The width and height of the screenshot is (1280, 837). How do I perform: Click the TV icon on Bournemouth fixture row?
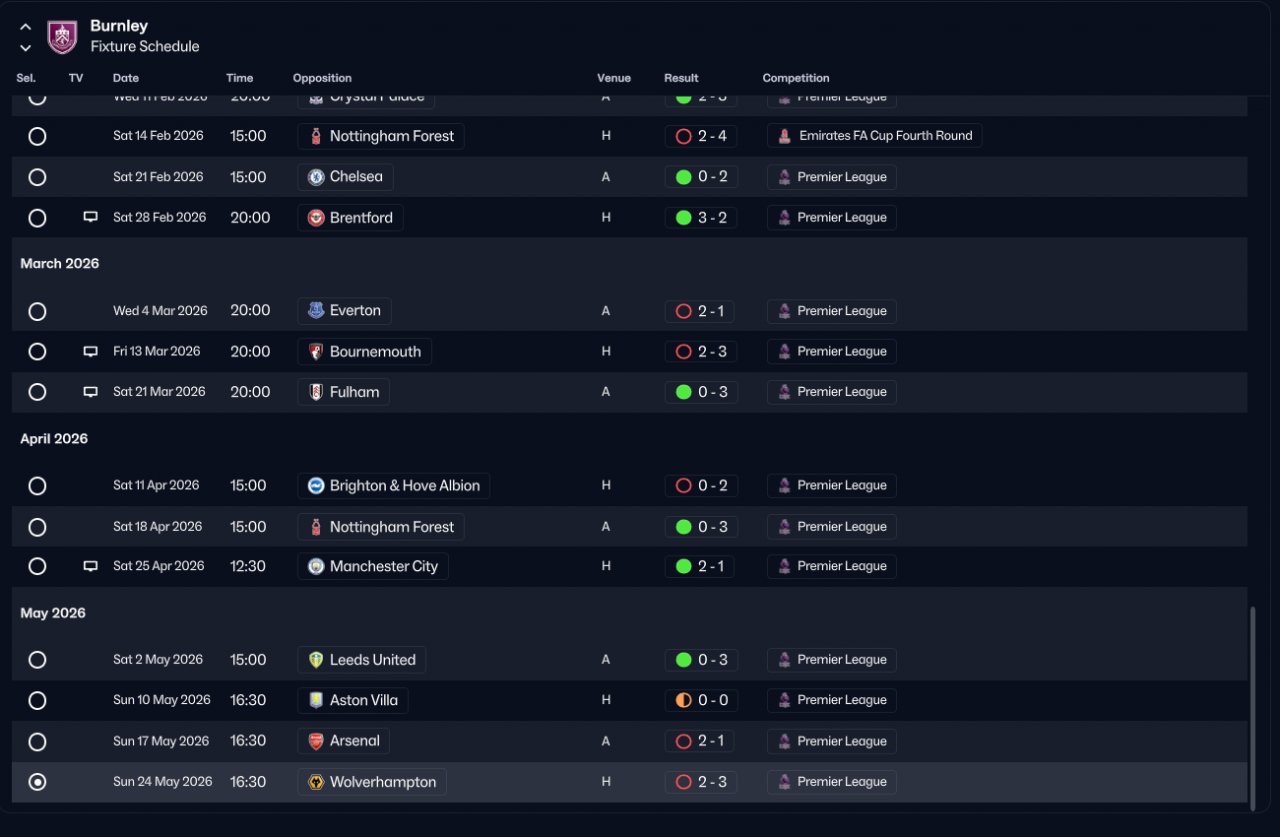tap(91, 351)
